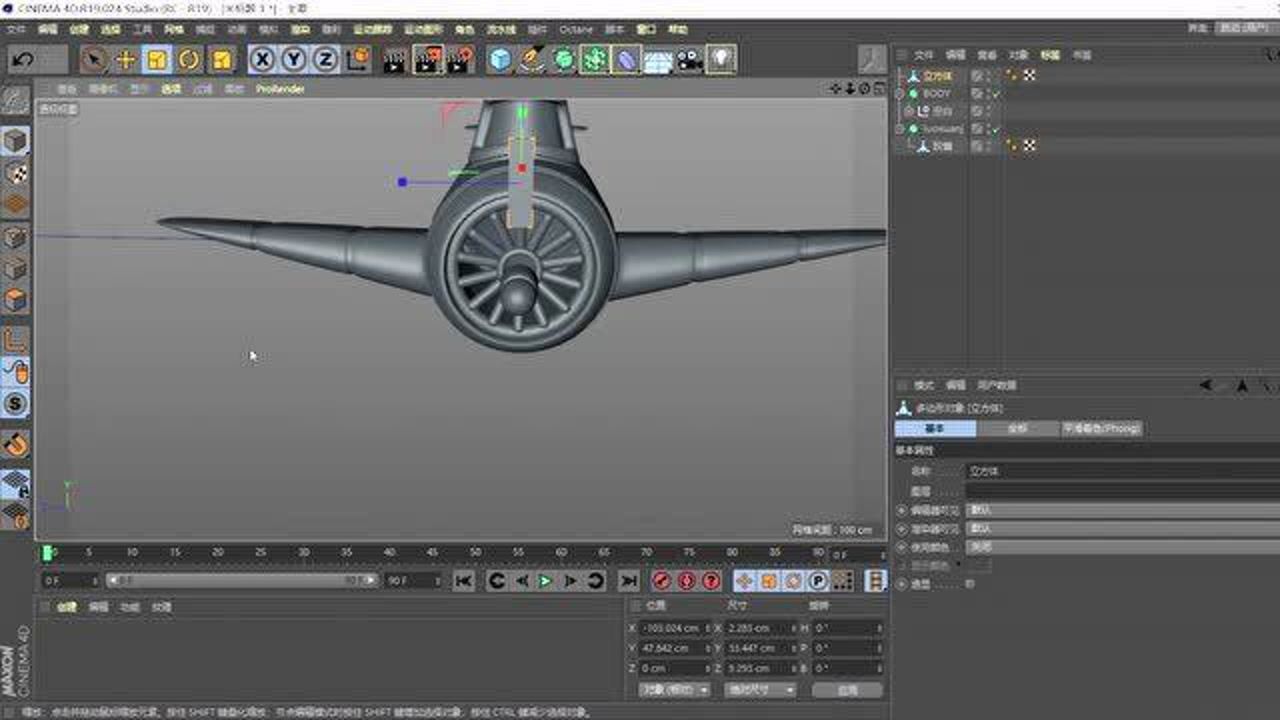Open the coordinate mode dropdown under position
Screen dimensions: 1280x720
(674, 690)
